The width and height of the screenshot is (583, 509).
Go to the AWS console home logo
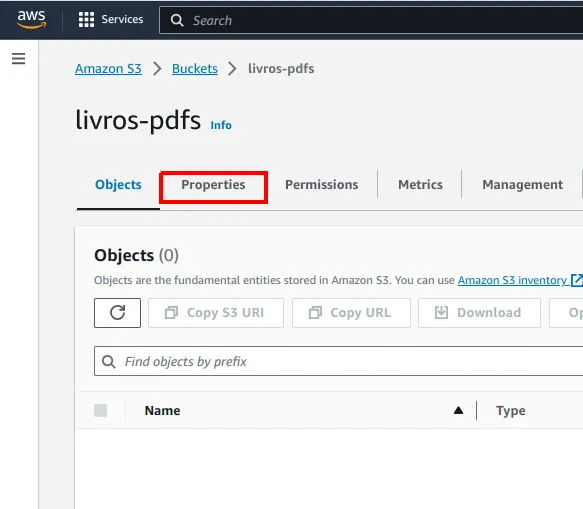point(32,19)
